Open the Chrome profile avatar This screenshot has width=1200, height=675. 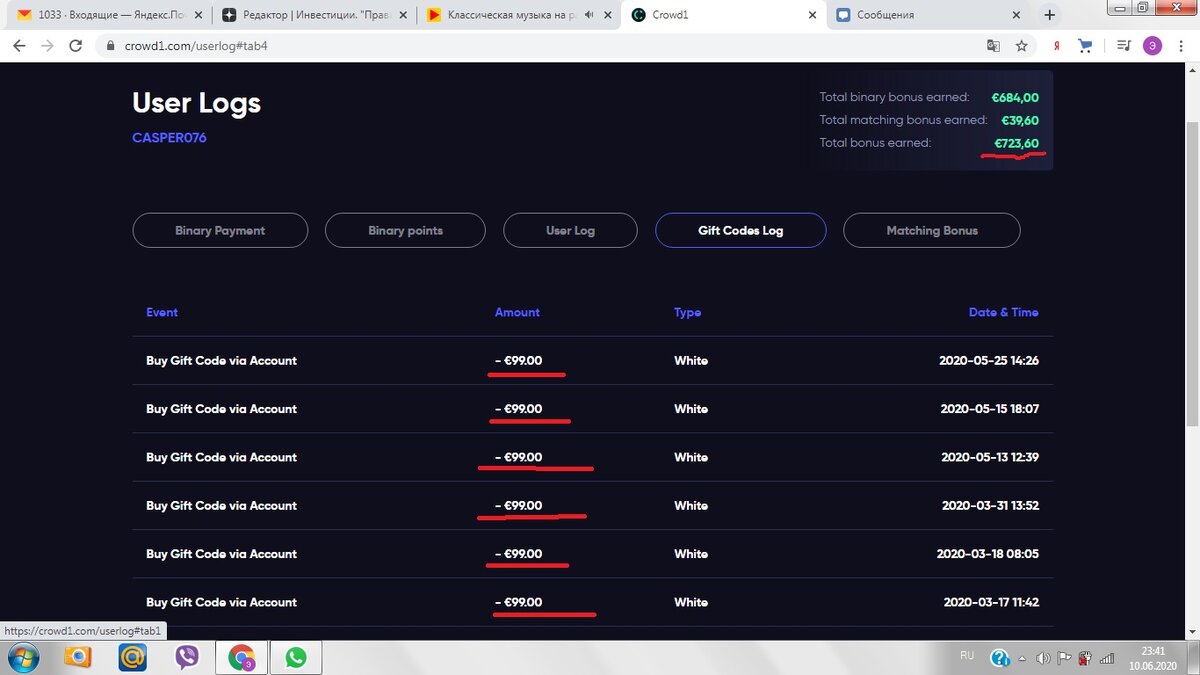[1152, 46]
